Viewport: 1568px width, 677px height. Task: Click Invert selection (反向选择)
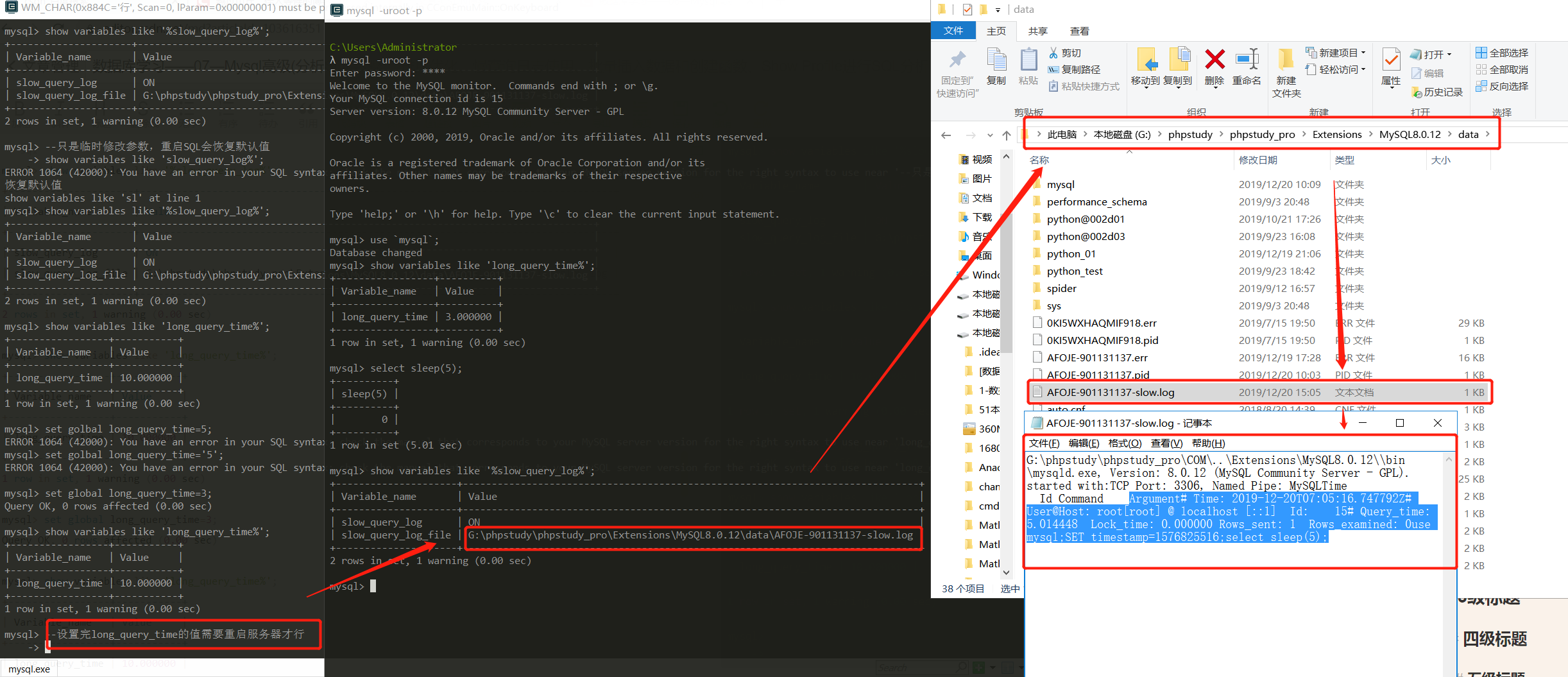tap(1502, 86)
